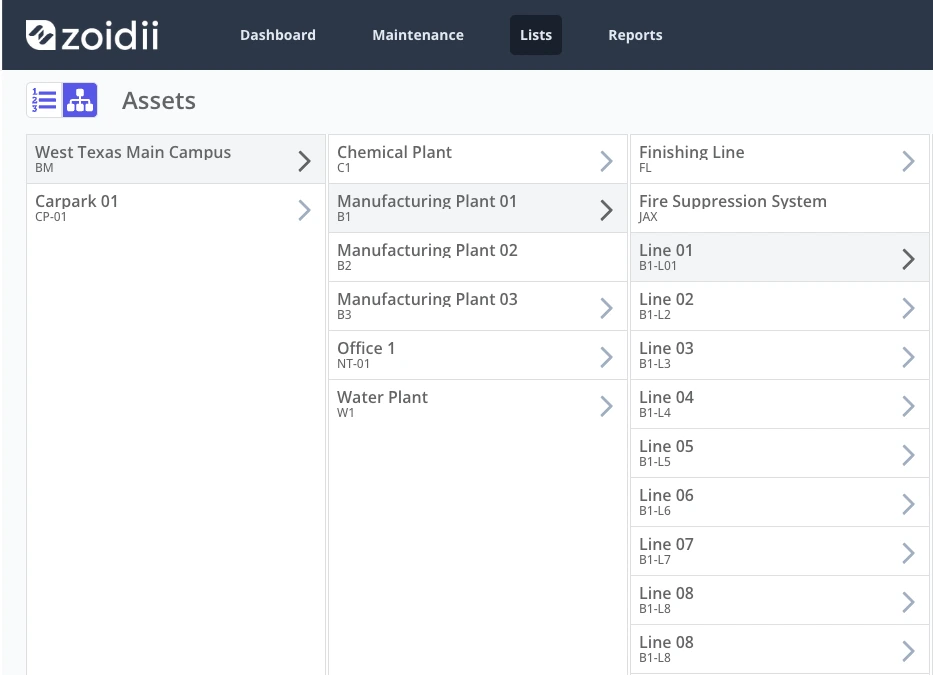The width and height of the screenshot is (933, 675).
Task: Expand Line 03 chevron
Action: click(x=908, y=357)
